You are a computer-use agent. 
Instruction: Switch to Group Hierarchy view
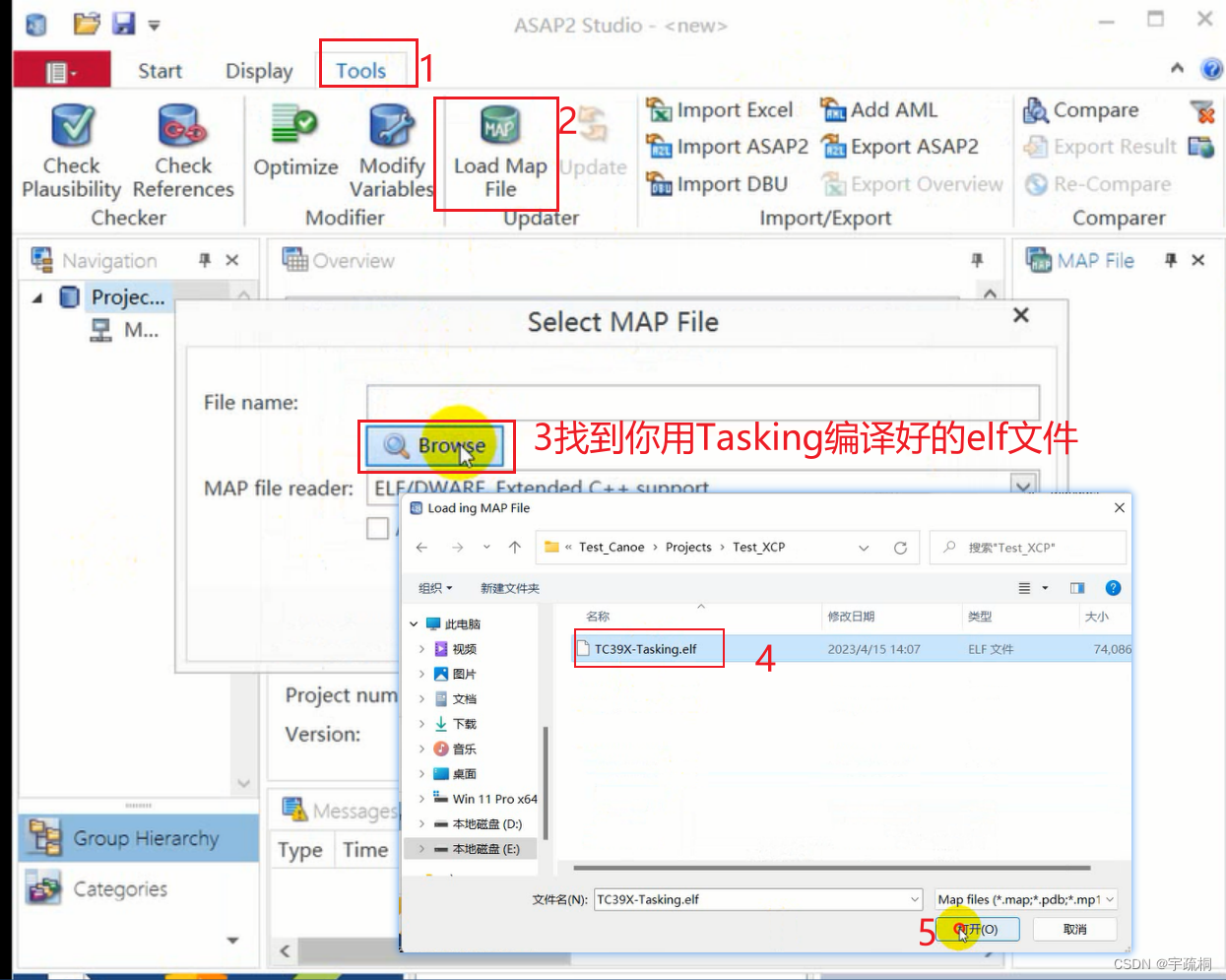coord(139,838)
